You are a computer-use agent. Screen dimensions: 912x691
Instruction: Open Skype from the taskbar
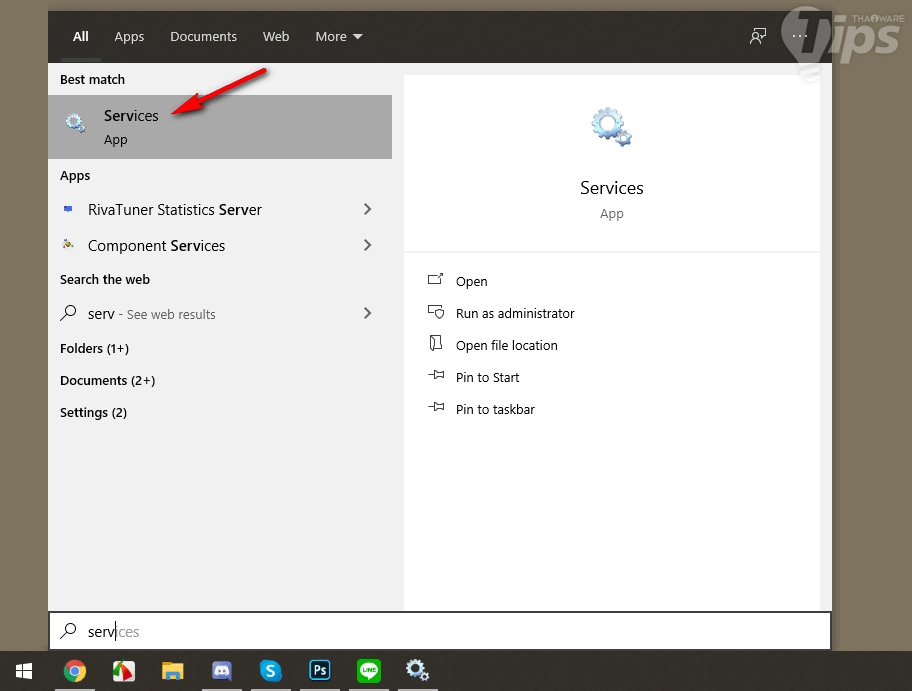(271, 671)
